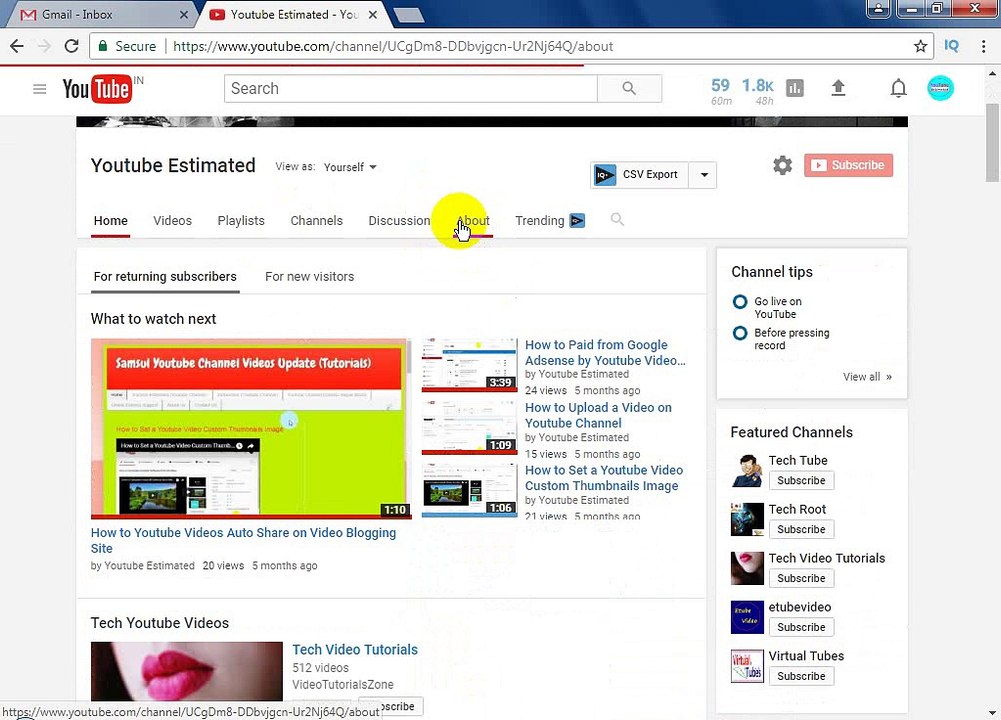
Task: Open vidIQ bar chart stats icon
Action: click(795, 88)
